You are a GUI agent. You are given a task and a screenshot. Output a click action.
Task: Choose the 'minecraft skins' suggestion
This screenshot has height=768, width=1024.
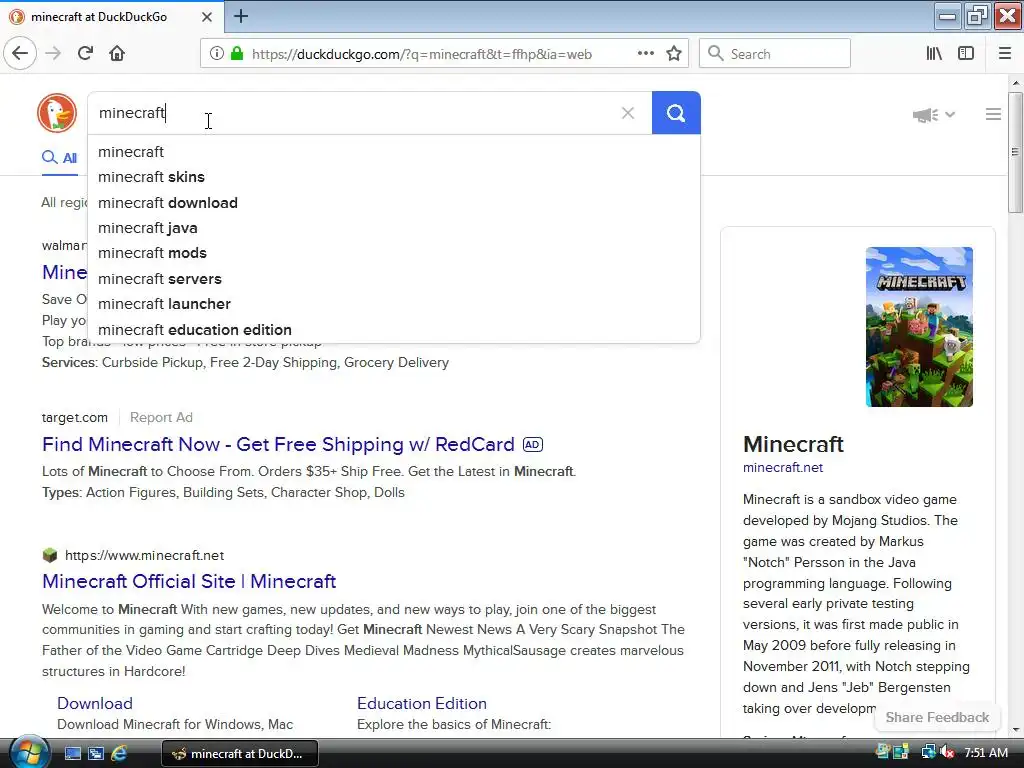394,177
